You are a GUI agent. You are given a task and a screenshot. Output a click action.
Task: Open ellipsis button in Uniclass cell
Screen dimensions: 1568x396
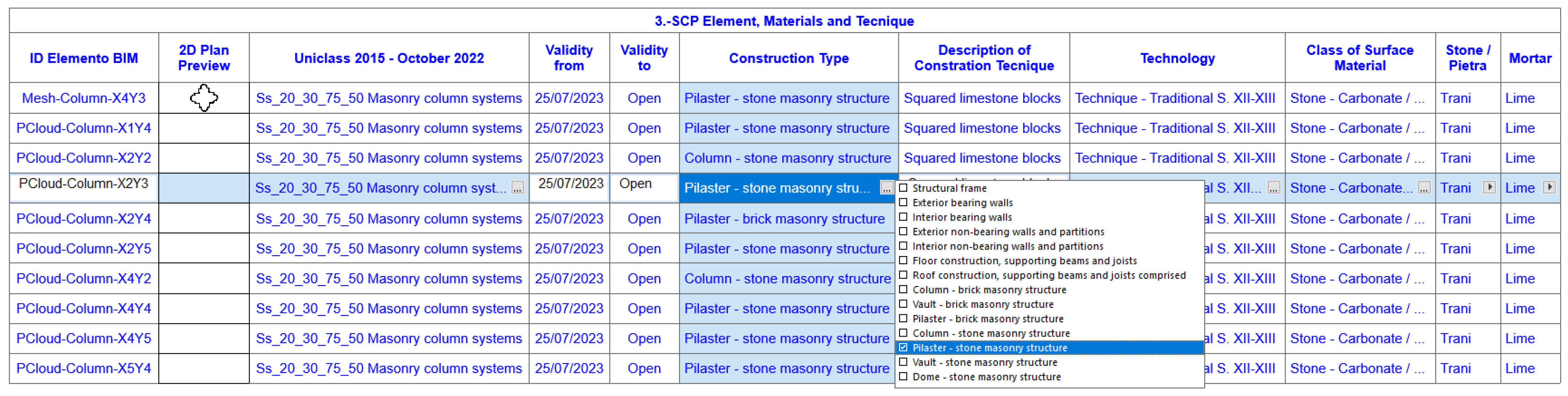(518, 188)
